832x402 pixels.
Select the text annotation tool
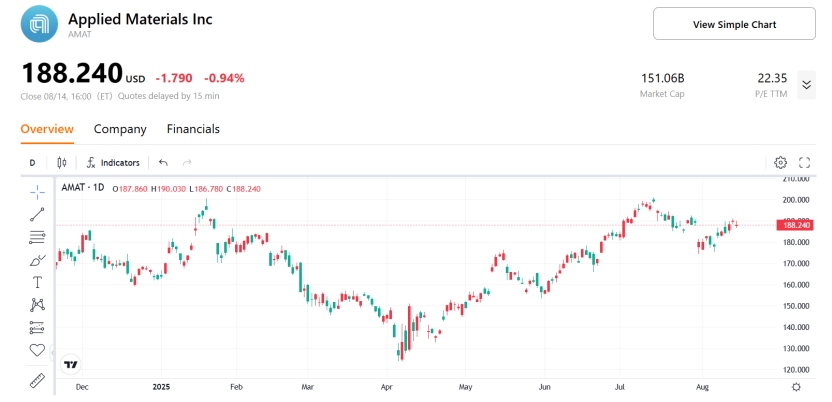tap(37, 283)
